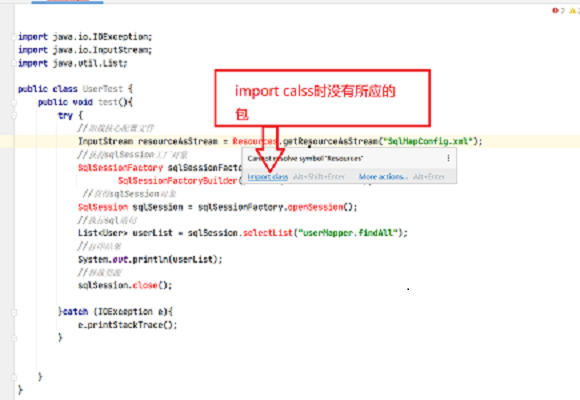Click the "SqlMapConfig.xml" string literal

[428, 141]
